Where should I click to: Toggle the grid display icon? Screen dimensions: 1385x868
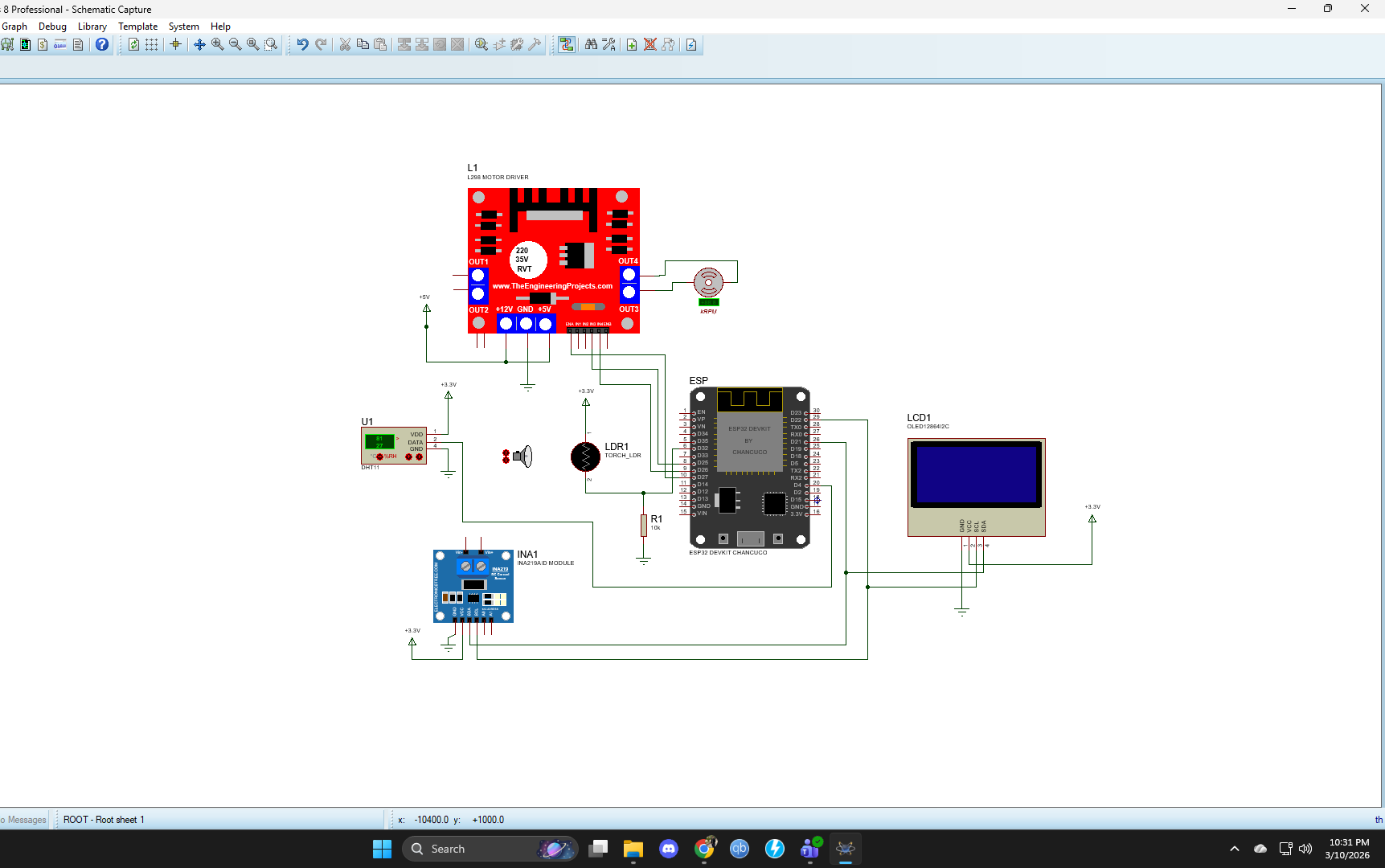click(151, 44)
